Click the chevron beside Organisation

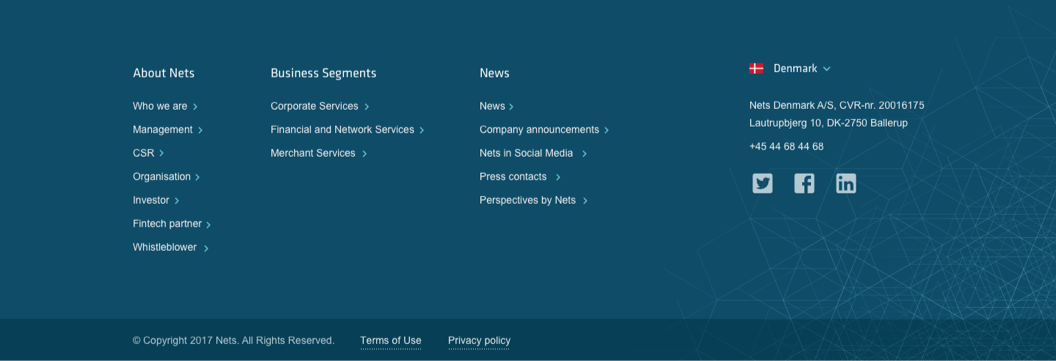click(197, 177)
